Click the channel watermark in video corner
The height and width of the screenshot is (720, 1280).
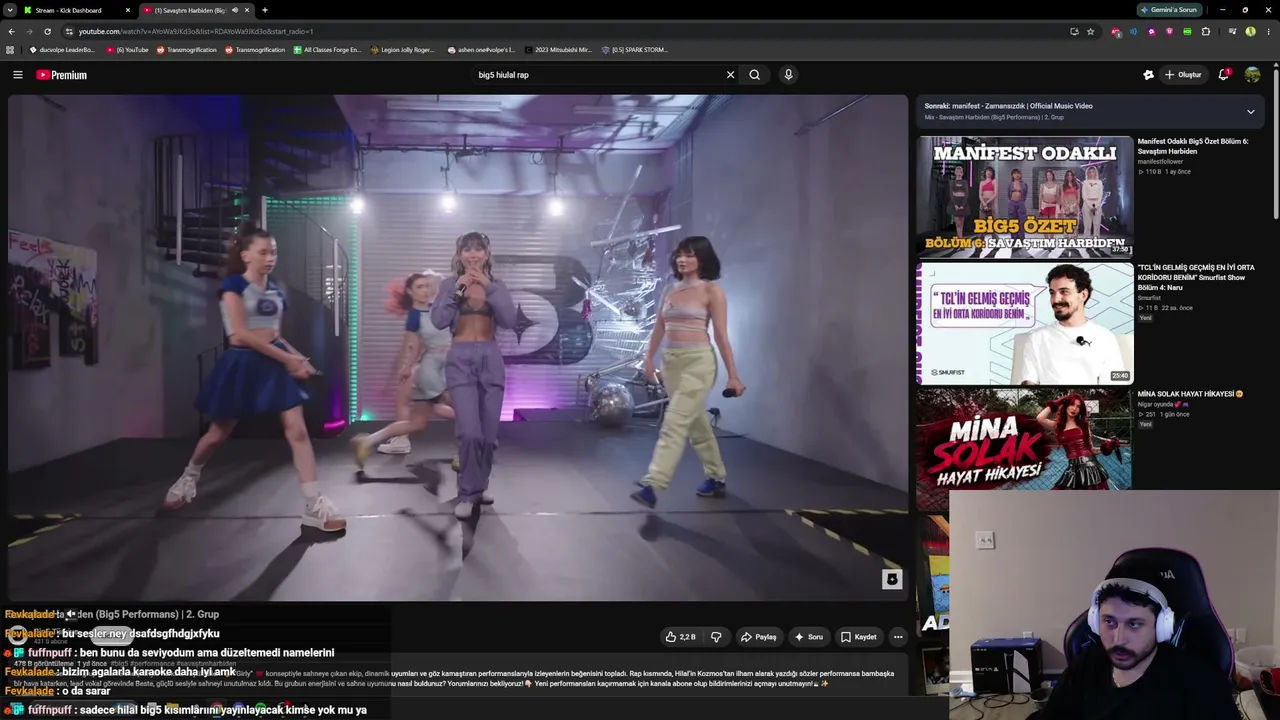click(x=892, y=579)
